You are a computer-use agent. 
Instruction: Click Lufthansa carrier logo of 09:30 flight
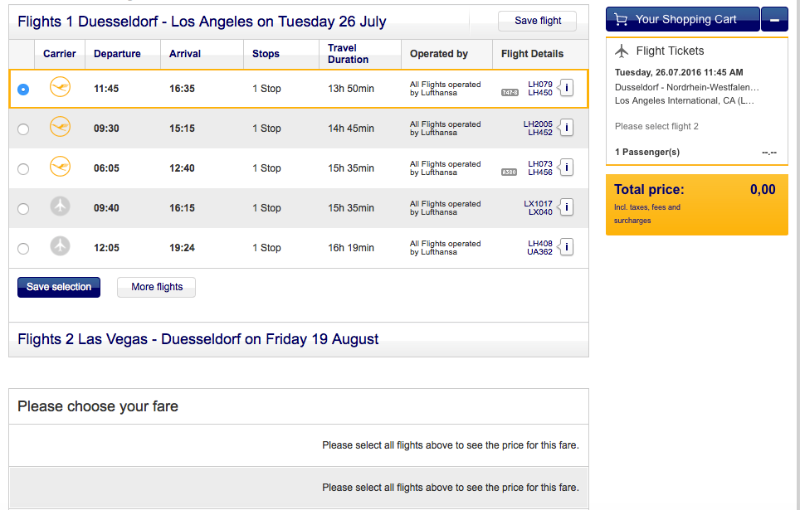[61, 128]
